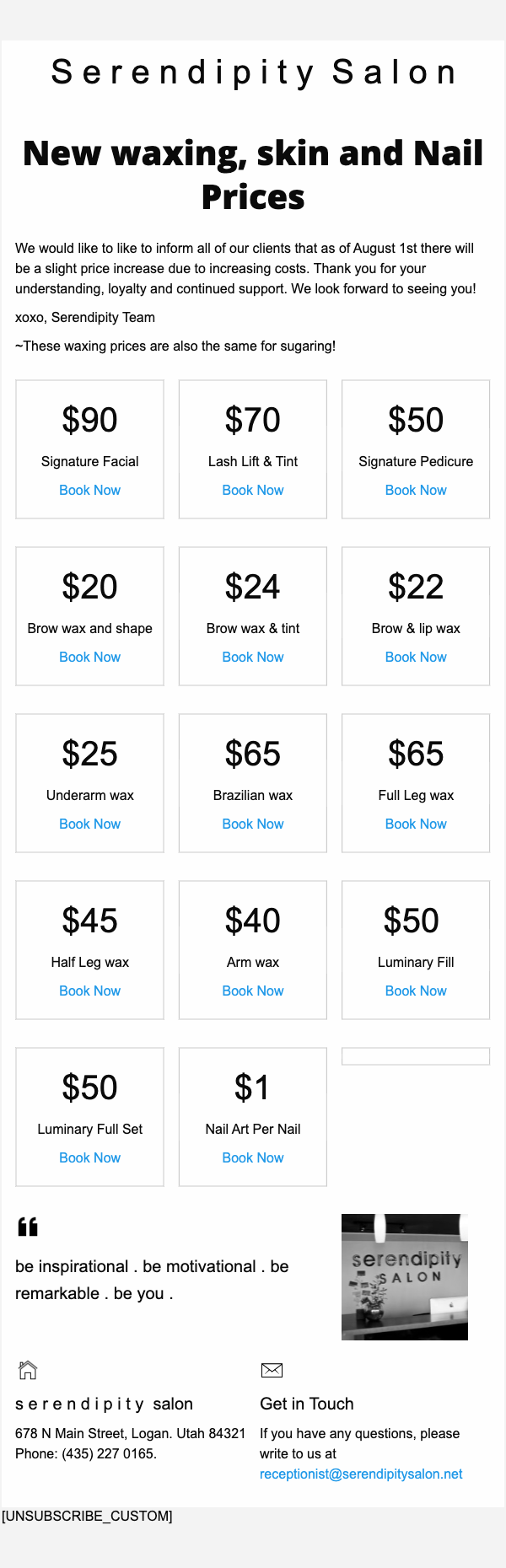506x1568 pixels.
Task: Click the envelope icon above Get in Touch
Action: (x=272, y=1370)
